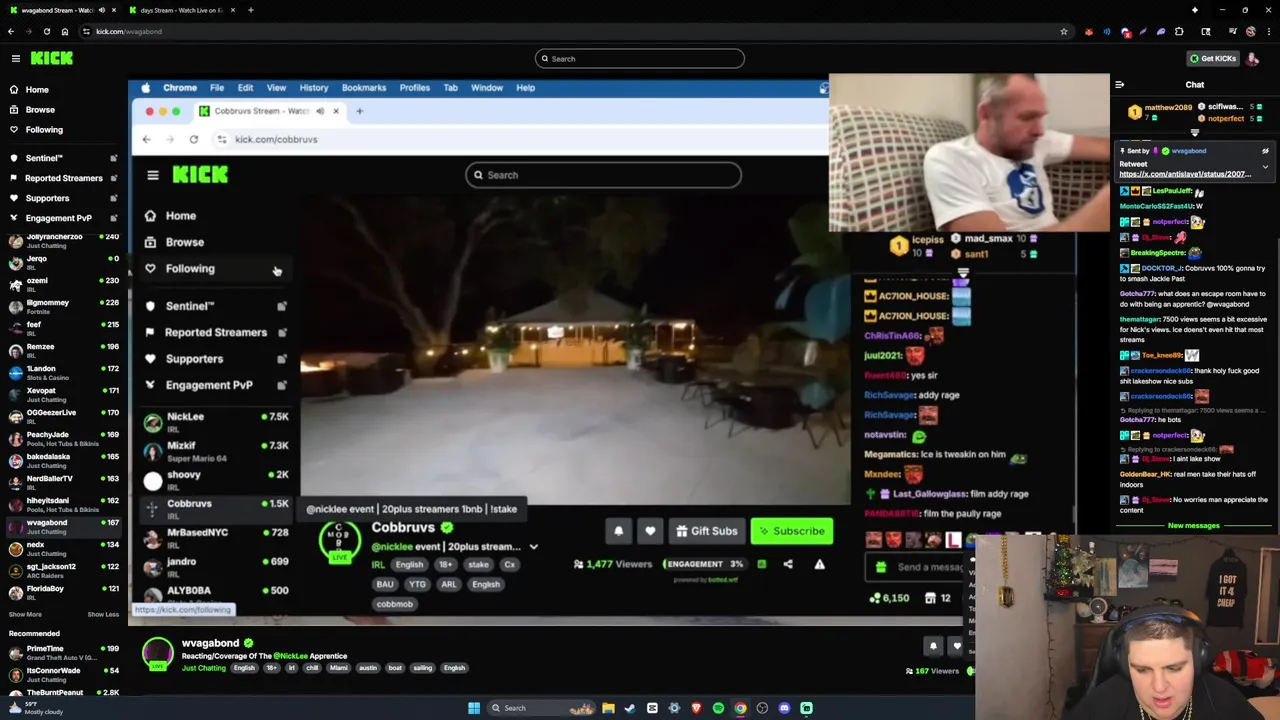1280x720 pixels.
Task: Expand the pinned Retweet message chevron
Action: [x=1265, y=167]
